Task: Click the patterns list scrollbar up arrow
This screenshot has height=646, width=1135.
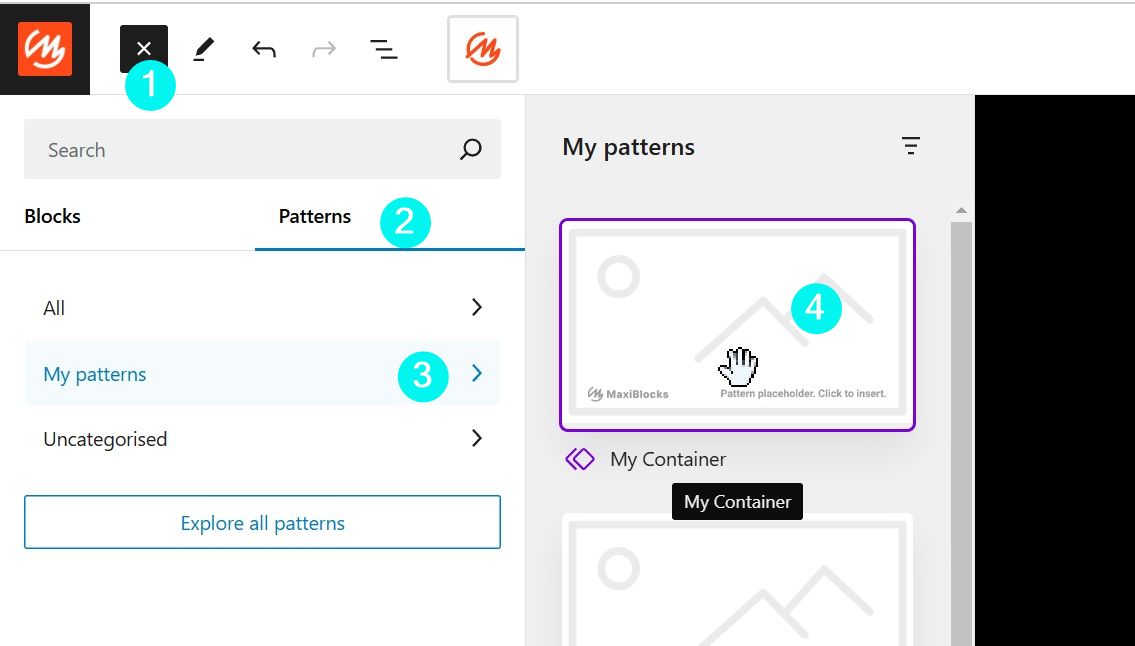Action: point(961,211)
